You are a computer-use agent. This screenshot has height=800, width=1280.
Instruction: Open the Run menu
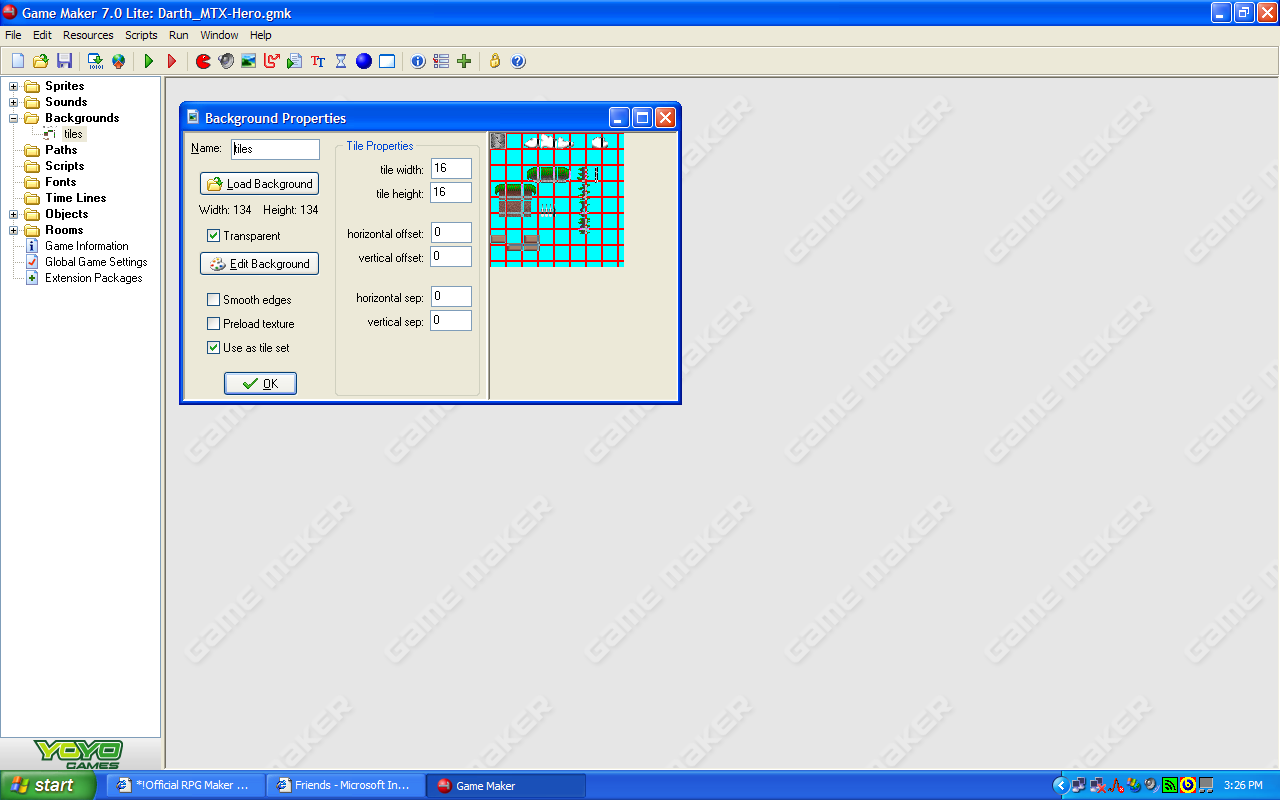[178, 34]
